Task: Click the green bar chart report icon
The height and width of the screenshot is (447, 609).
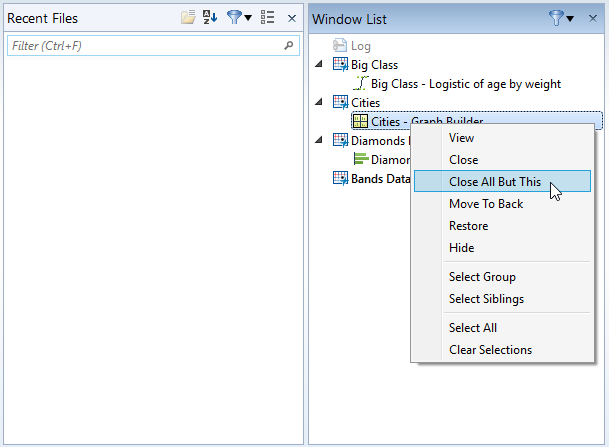Action: (x=361, y=159)
